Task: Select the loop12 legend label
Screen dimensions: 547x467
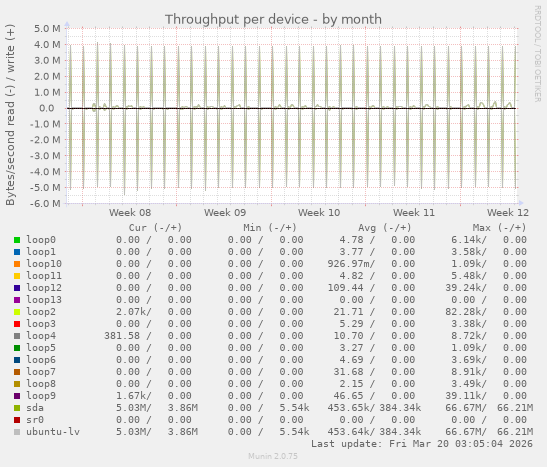Action: pyautogui.click(x=44, y=287)
